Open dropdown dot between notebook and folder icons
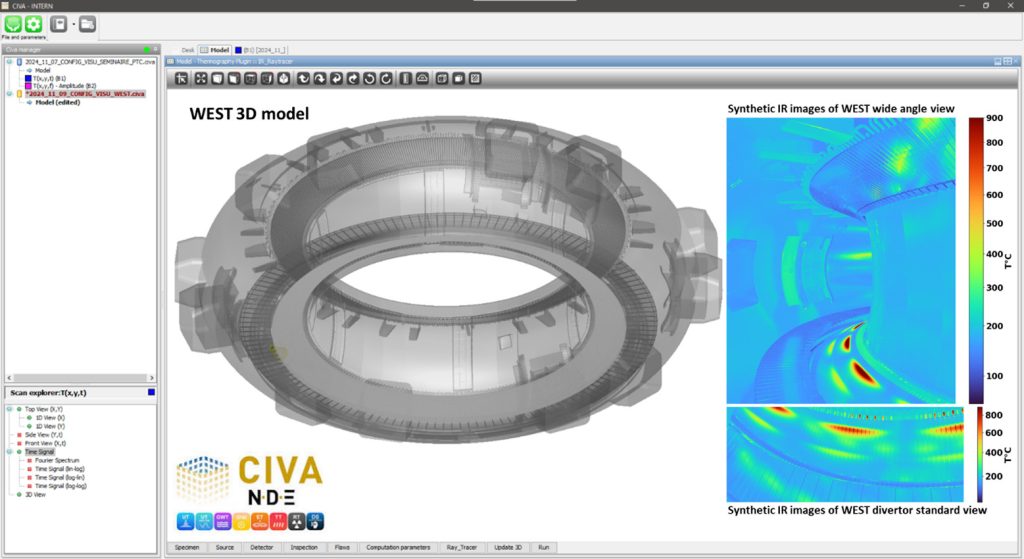The image size is (1024, 559). (x=74, y=25)
